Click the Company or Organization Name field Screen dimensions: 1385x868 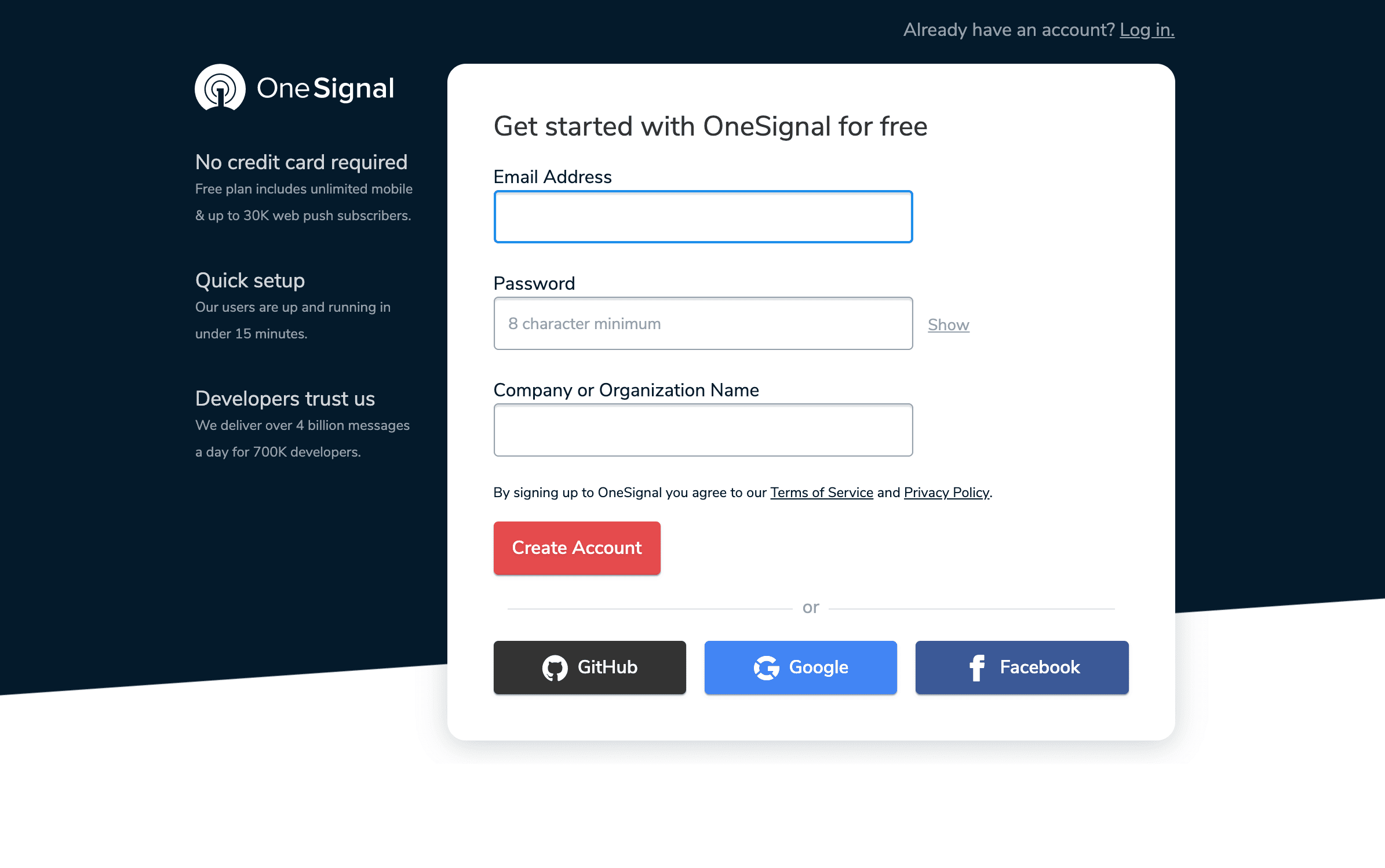(703, 430)
